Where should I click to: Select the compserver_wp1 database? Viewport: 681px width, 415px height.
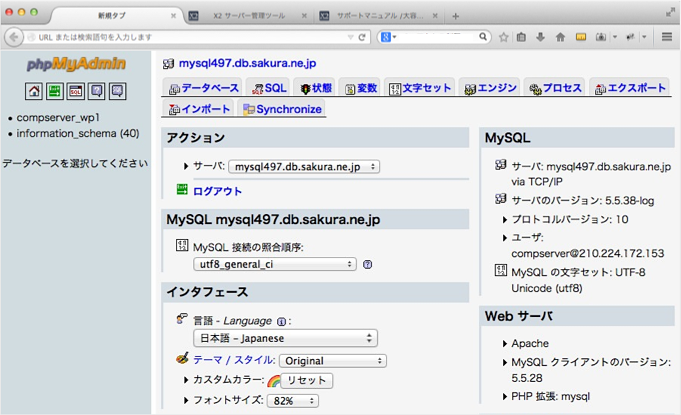point(58,118)
